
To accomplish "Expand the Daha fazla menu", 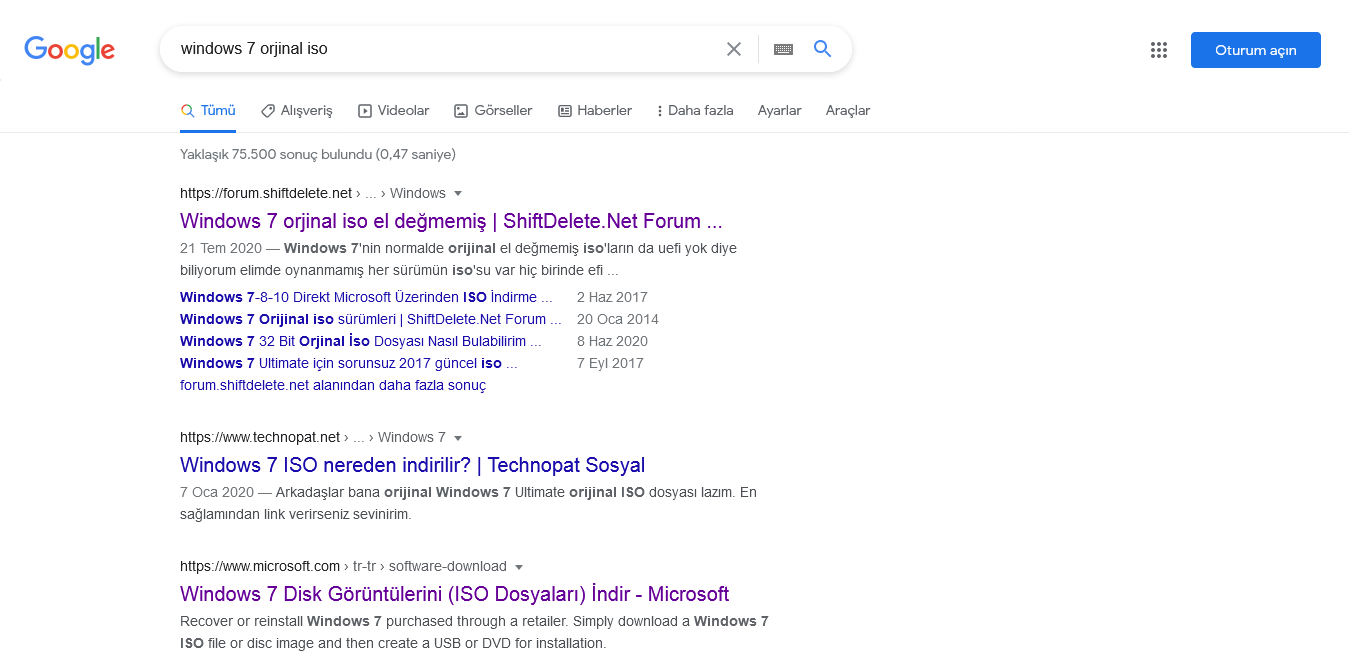I will [695, 111].
